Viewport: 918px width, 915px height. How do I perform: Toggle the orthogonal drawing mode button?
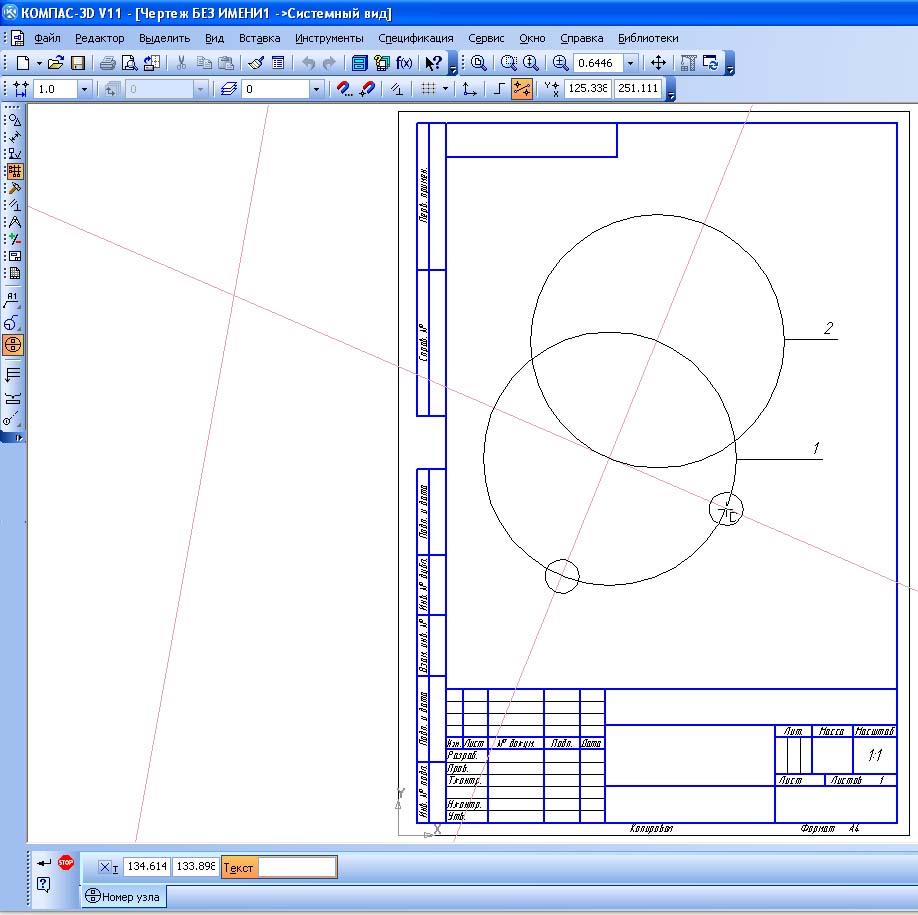(x=499, y=88)
